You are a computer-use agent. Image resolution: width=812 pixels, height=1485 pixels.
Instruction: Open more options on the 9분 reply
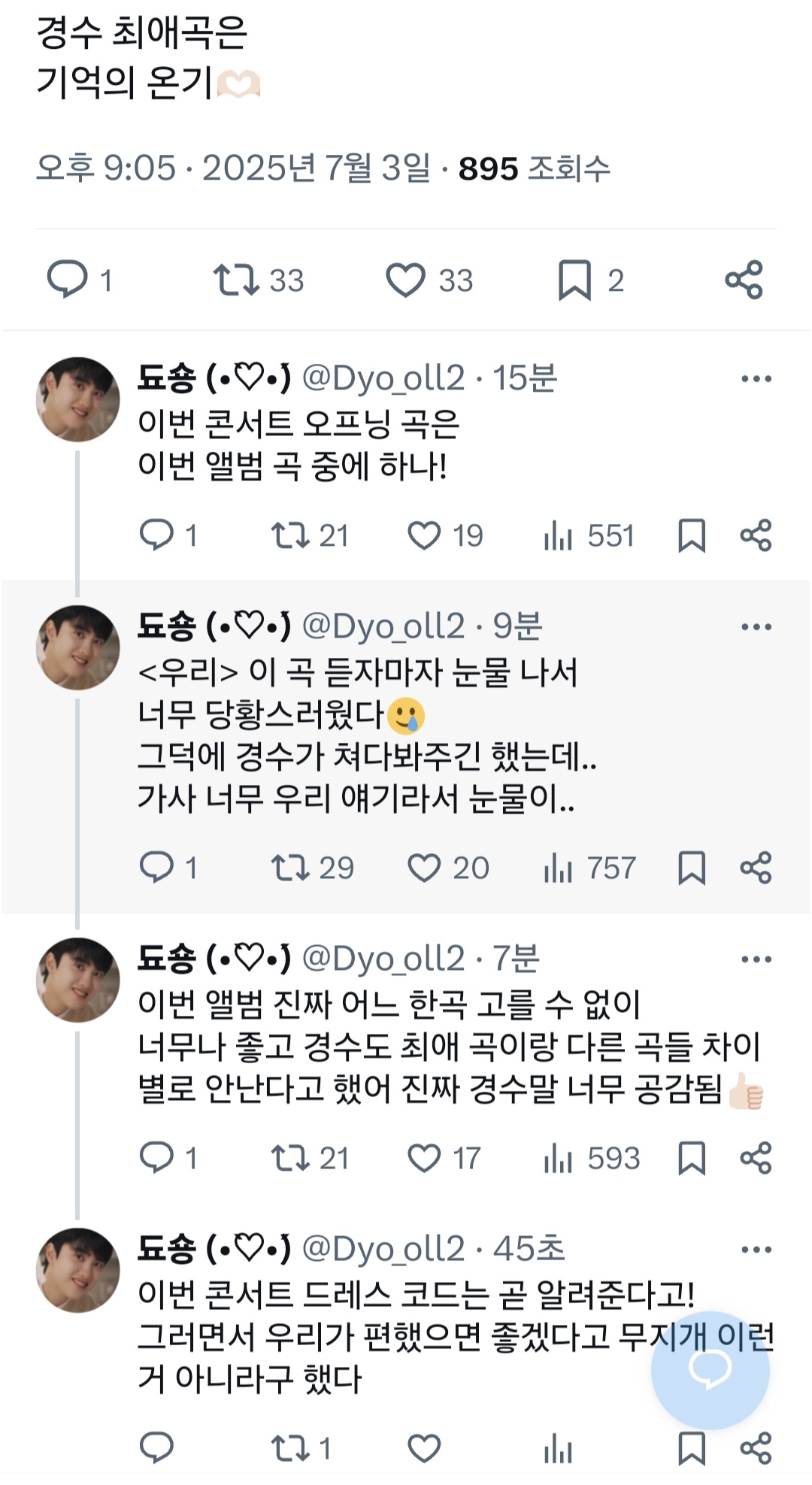[756, 627]
